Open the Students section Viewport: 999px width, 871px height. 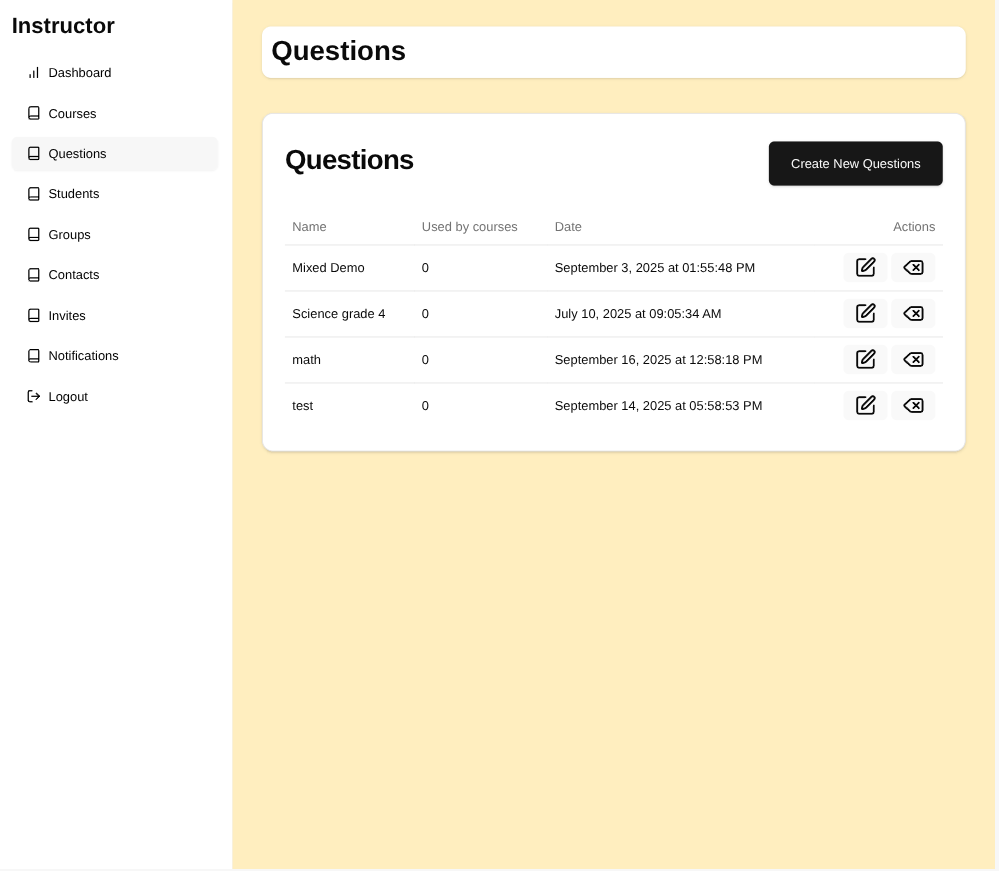coord(115,194)
